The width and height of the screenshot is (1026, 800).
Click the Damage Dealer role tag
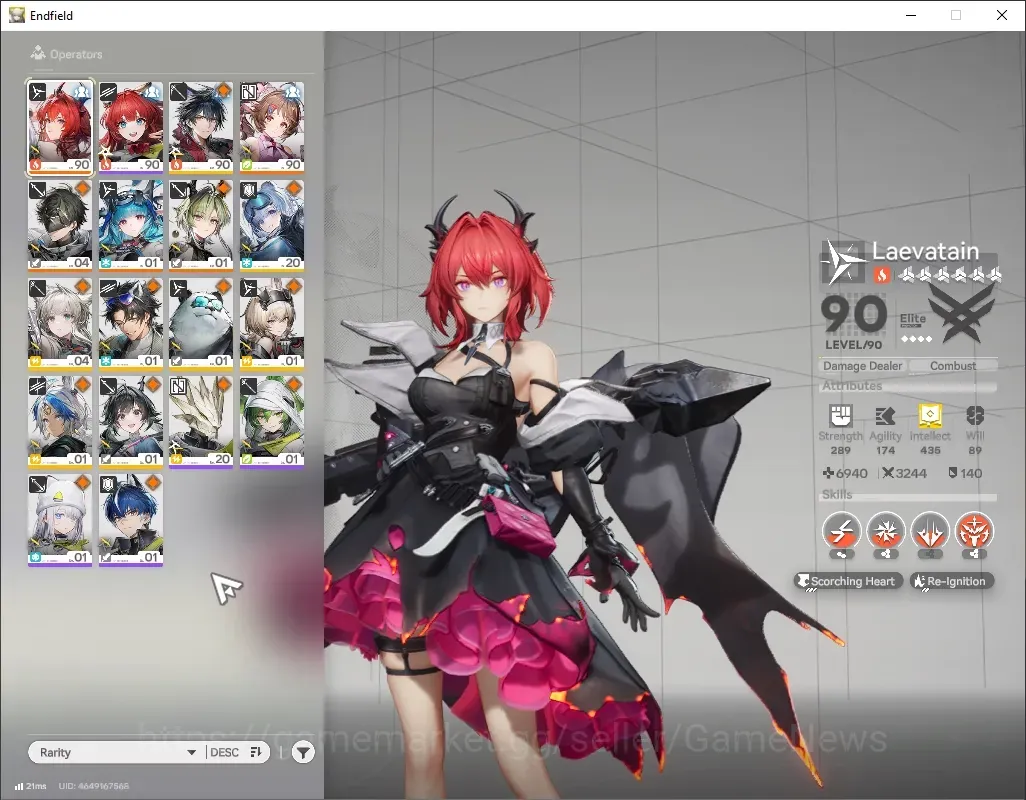pyautogui.click(x=862, y=366)
